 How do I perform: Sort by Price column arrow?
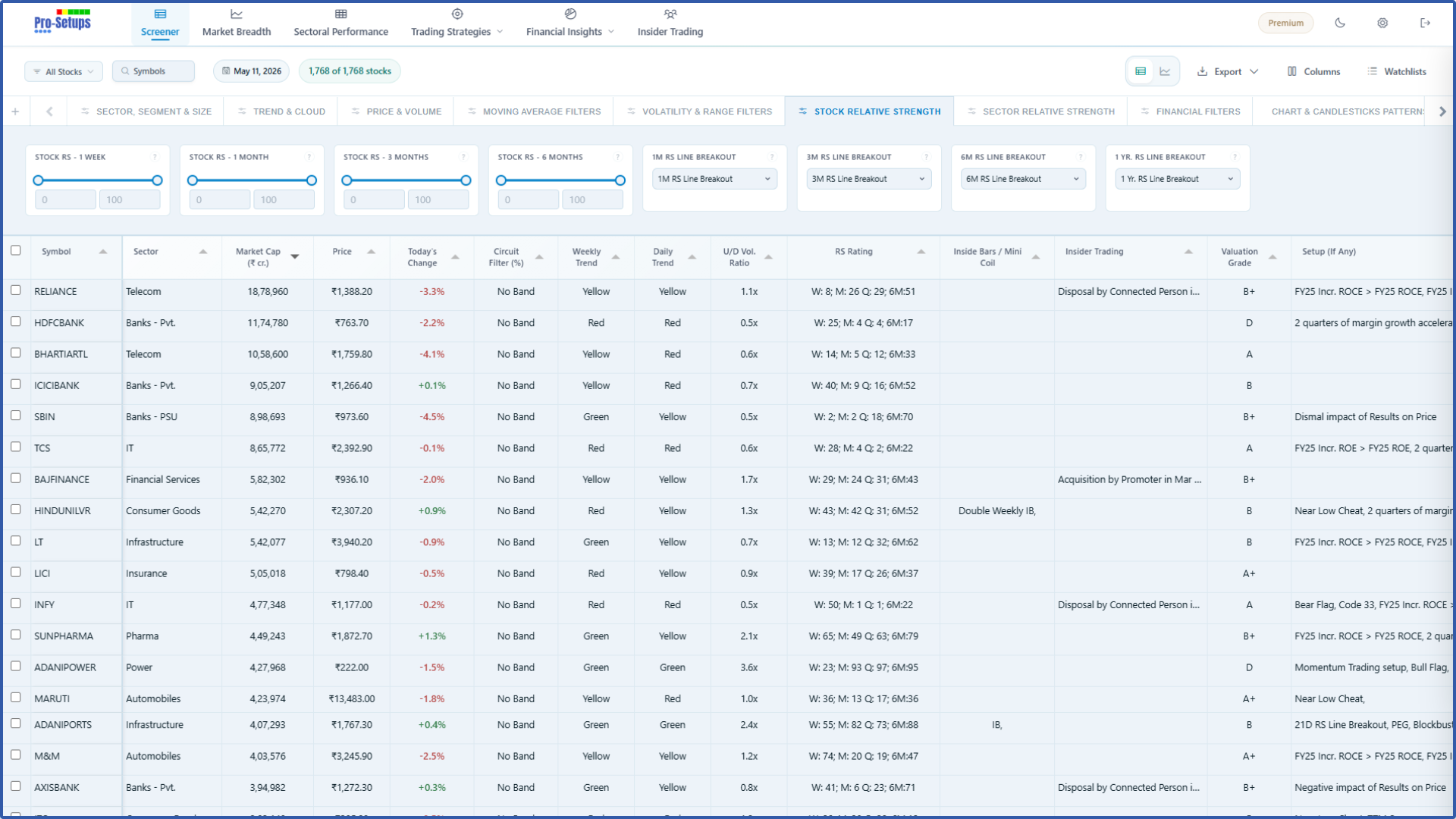[x=371, y=252]
